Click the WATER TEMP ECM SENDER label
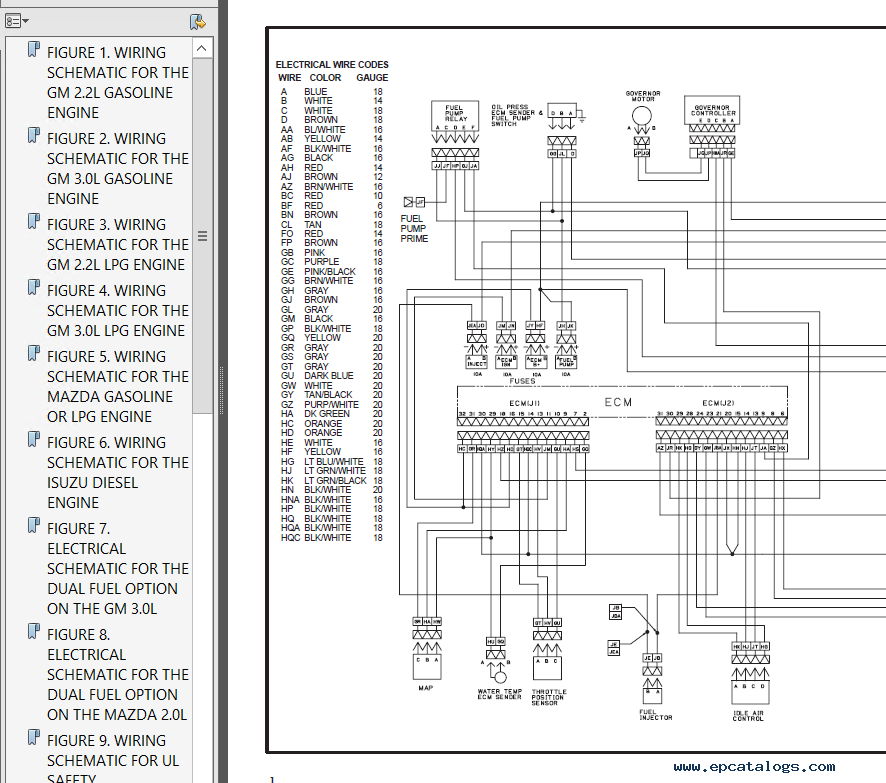Screen dimensions: 886x783 (x=500, y=694)
